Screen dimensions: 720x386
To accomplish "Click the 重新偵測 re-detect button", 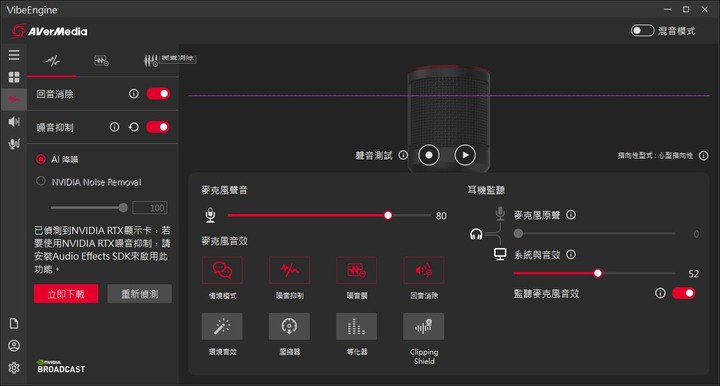I will point(140,294).
